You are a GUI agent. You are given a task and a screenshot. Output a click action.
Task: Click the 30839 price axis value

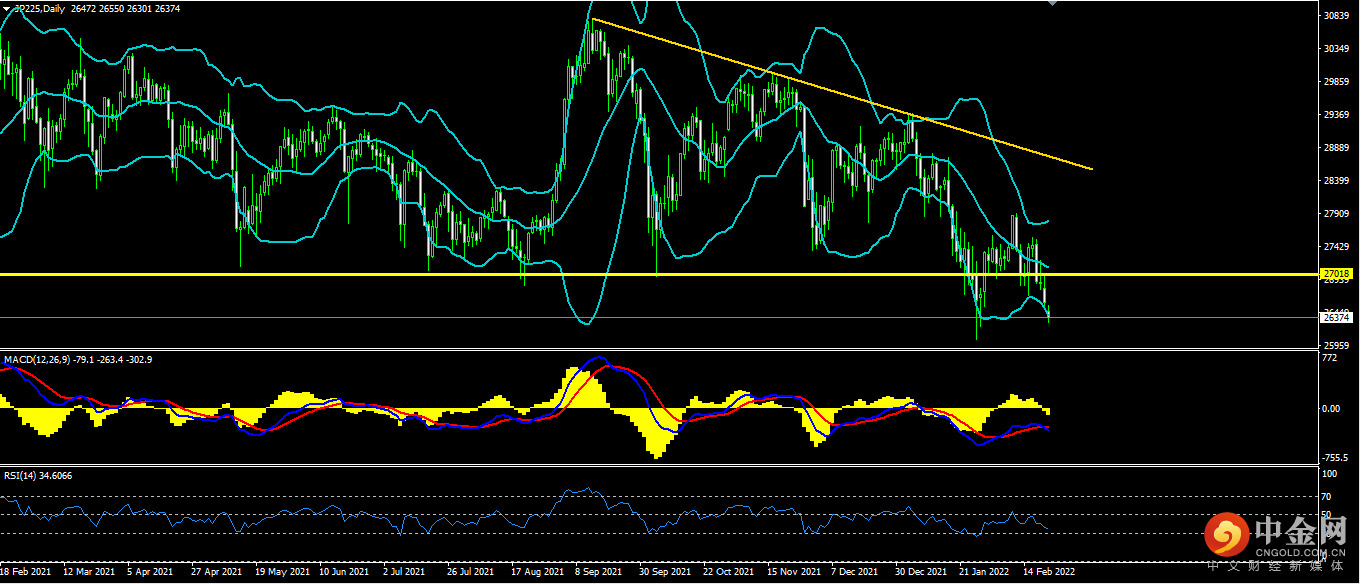(1336, 16)
